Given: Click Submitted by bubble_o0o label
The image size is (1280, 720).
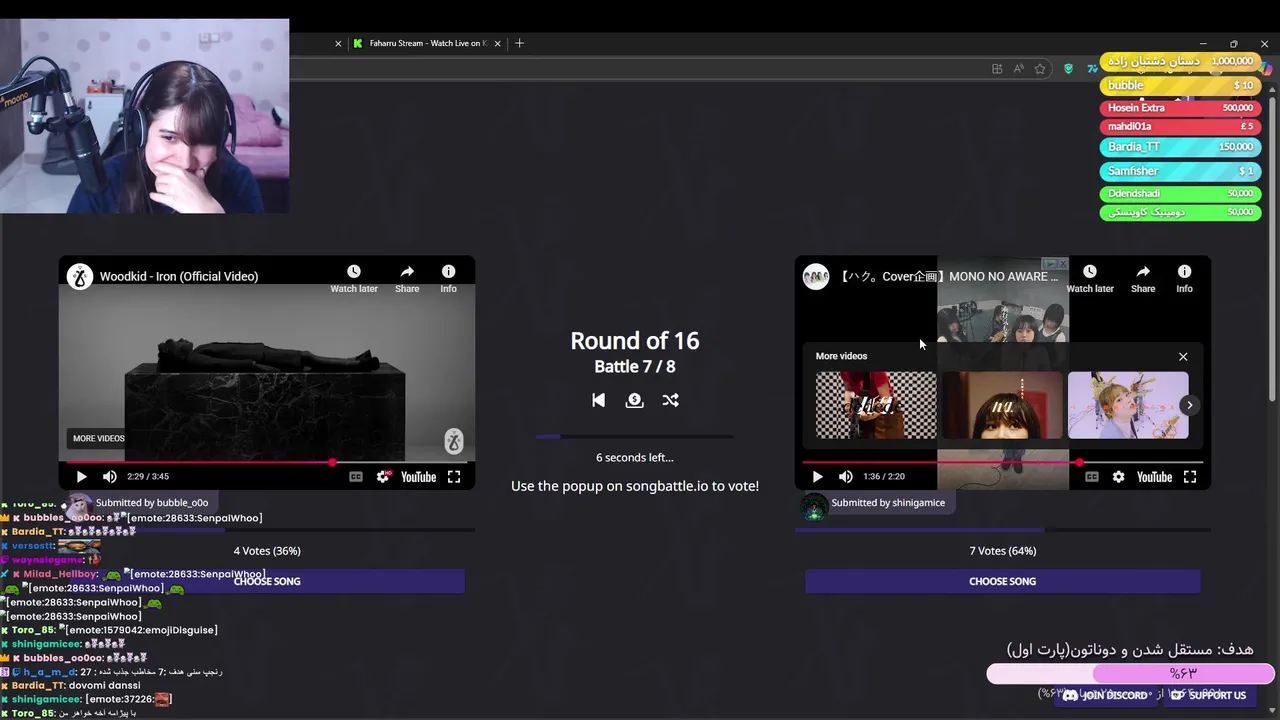Looking at the screenshot, I should point(152,503).
